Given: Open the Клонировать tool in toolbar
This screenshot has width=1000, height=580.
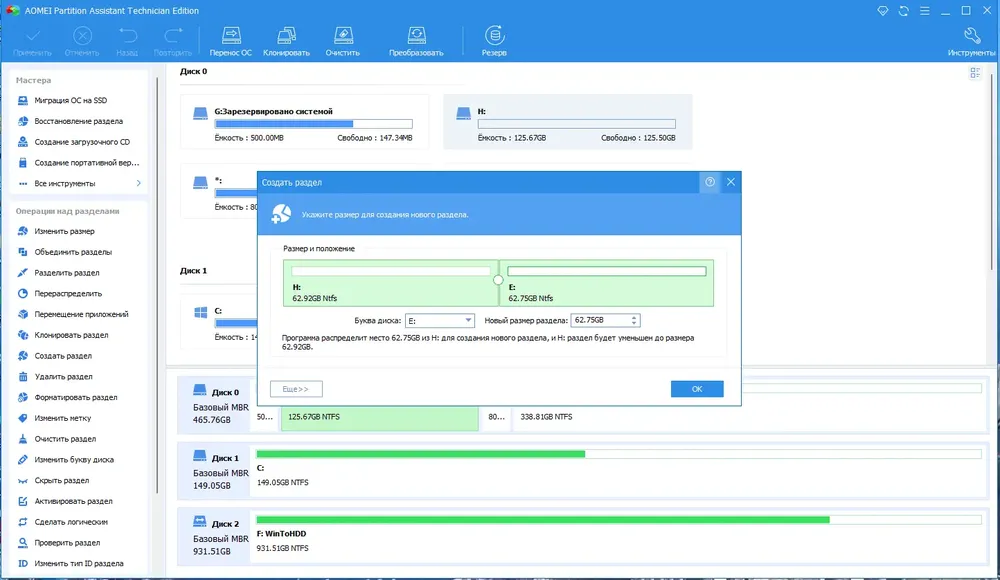Looking at the screenshot, I should coord(286,41).
